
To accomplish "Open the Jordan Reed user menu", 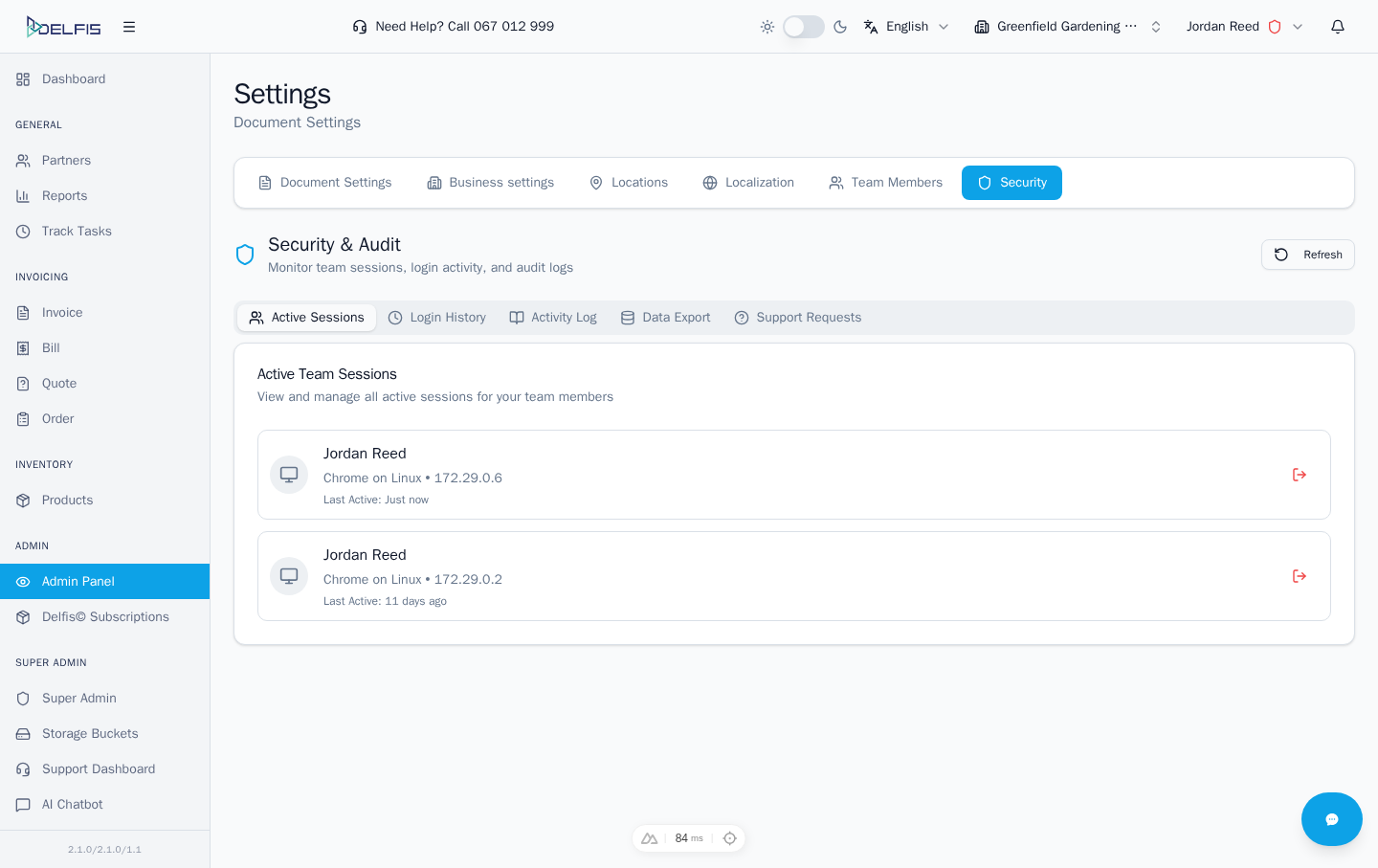I will pos(1244,27).
